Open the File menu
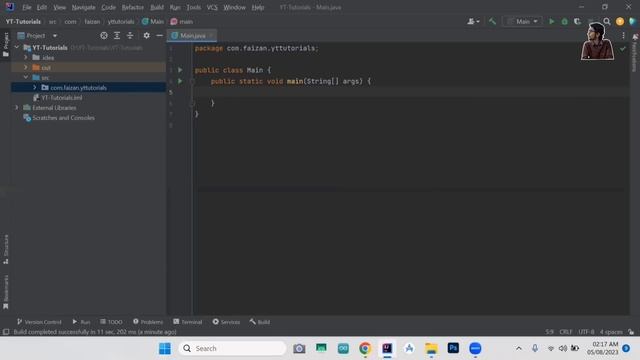This screenshot has width=640, height=360. [x=27, y=7]
